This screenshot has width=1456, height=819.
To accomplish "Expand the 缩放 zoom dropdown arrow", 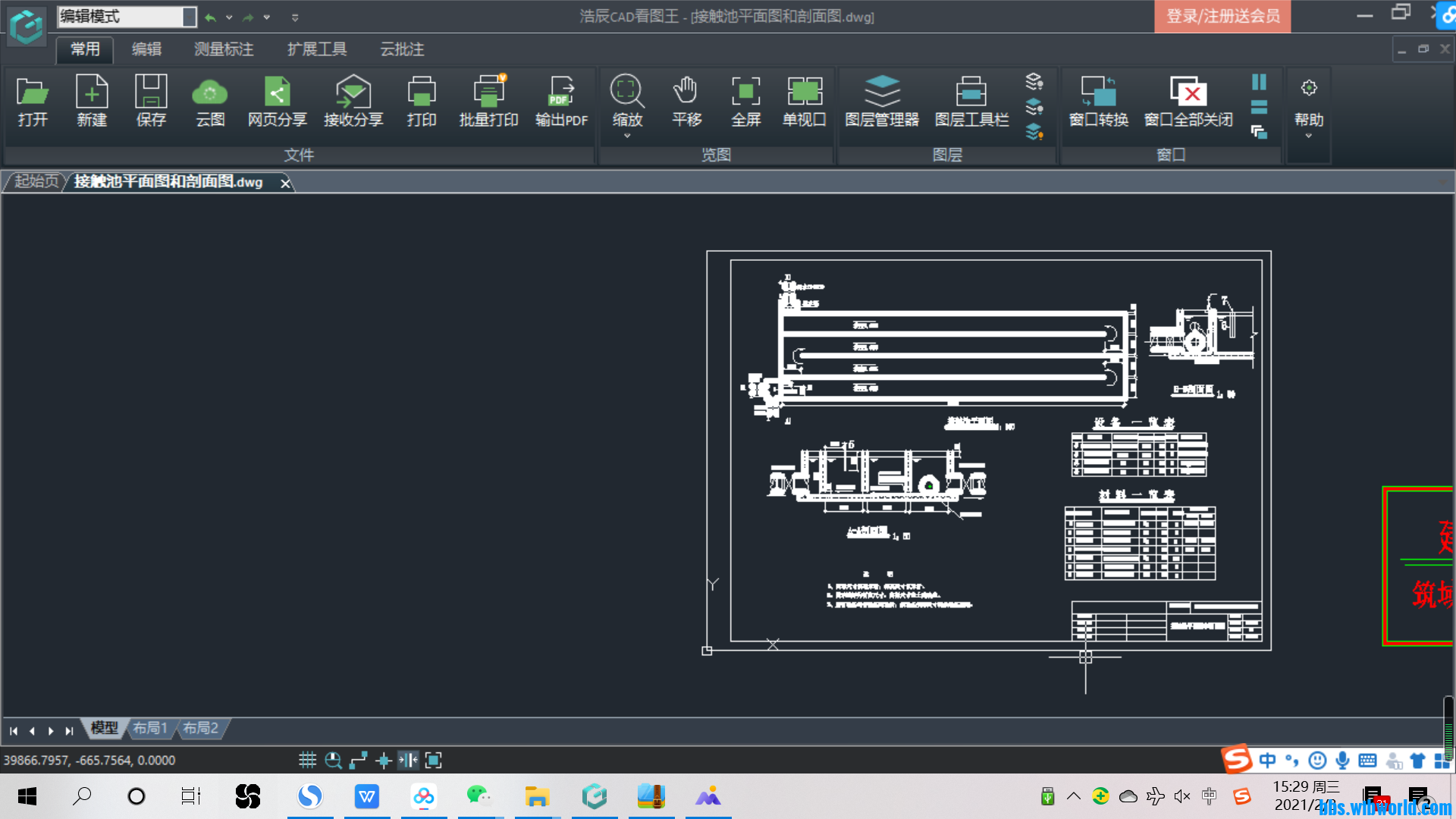I will click(x=627, y=136).
